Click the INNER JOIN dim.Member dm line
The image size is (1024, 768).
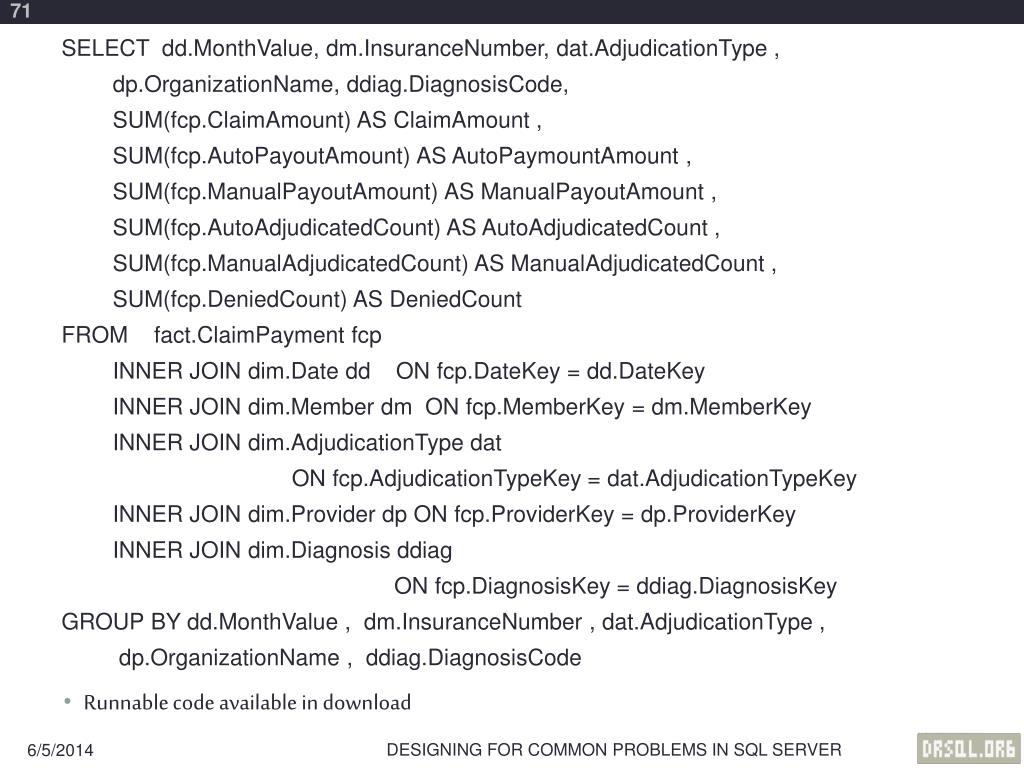tap(462, 408)
